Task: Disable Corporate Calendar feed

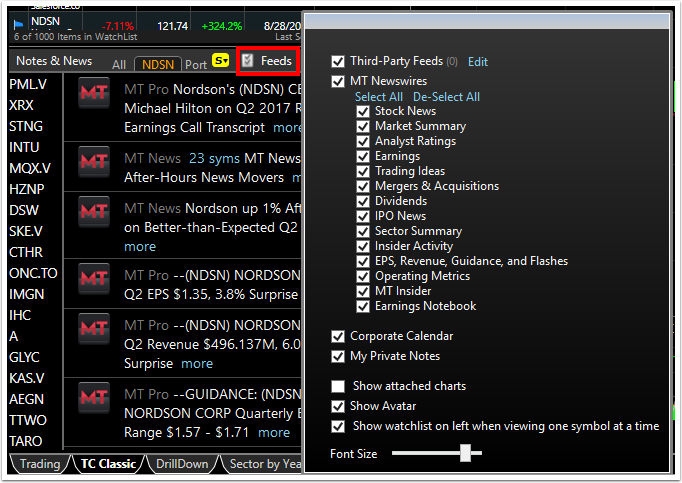Action: pos(338,336)
